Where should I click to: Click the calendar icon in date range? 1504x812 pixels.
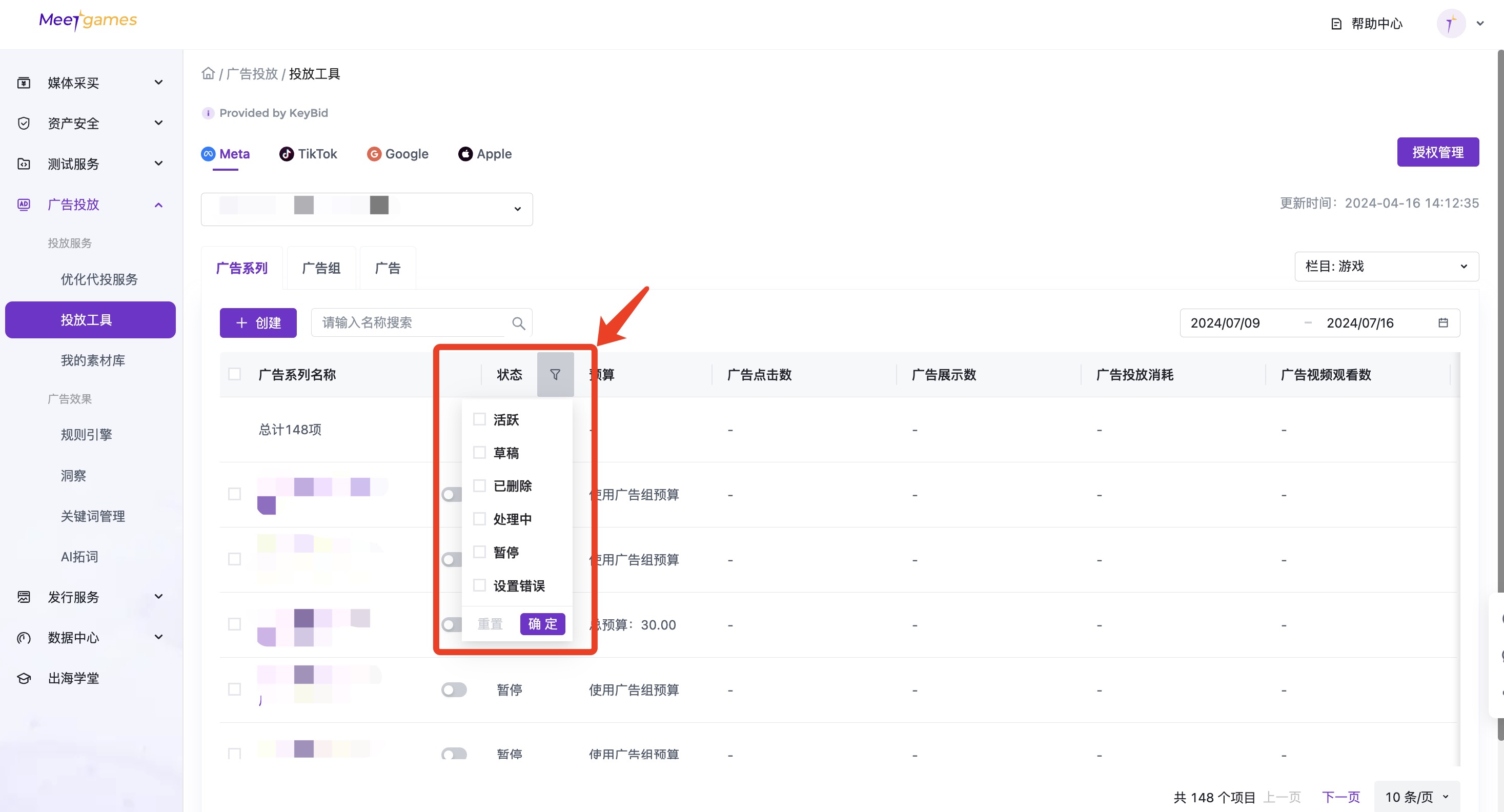(1444, 323)
